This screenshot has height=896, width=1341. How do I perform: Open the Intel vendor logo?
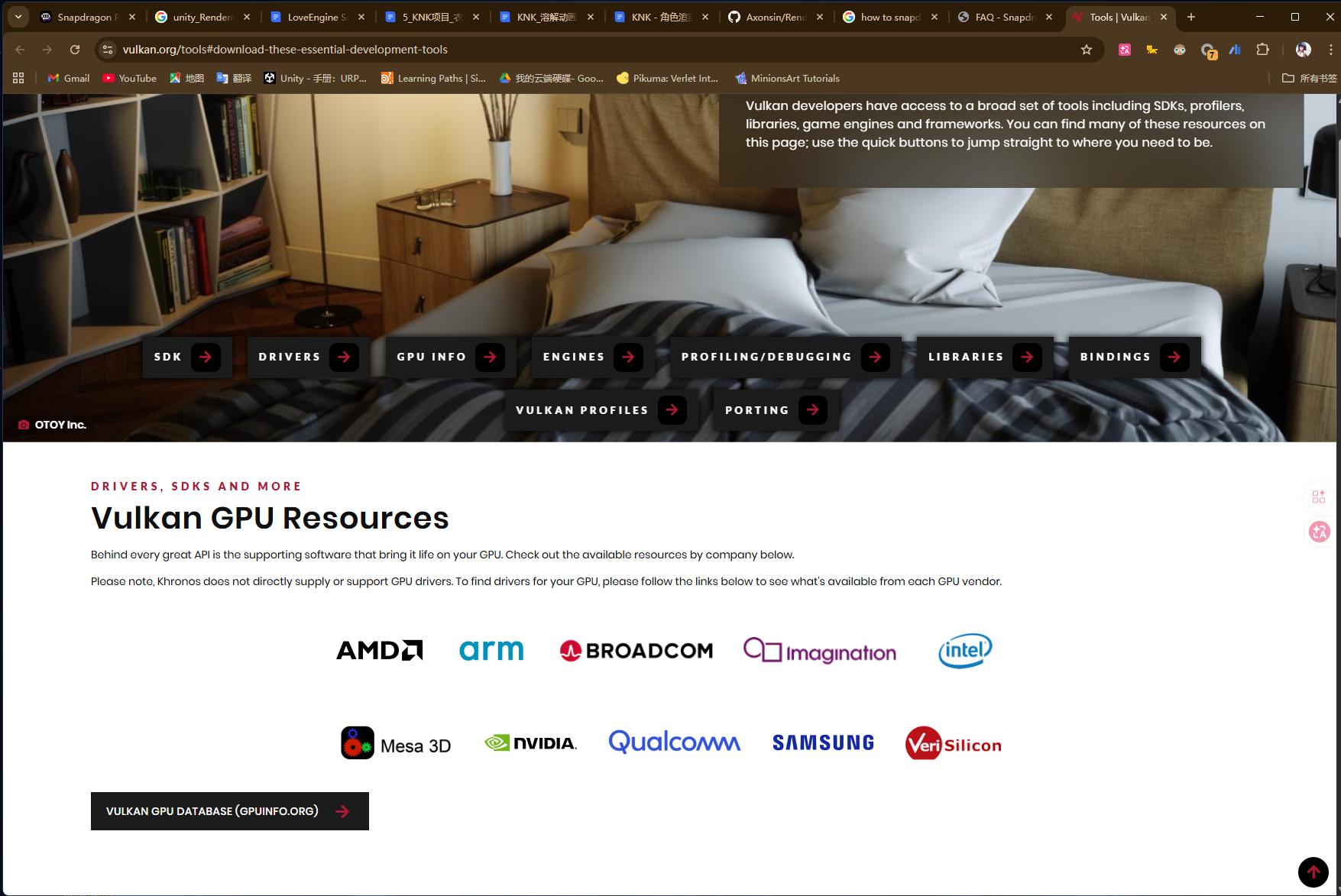[965, 650]
